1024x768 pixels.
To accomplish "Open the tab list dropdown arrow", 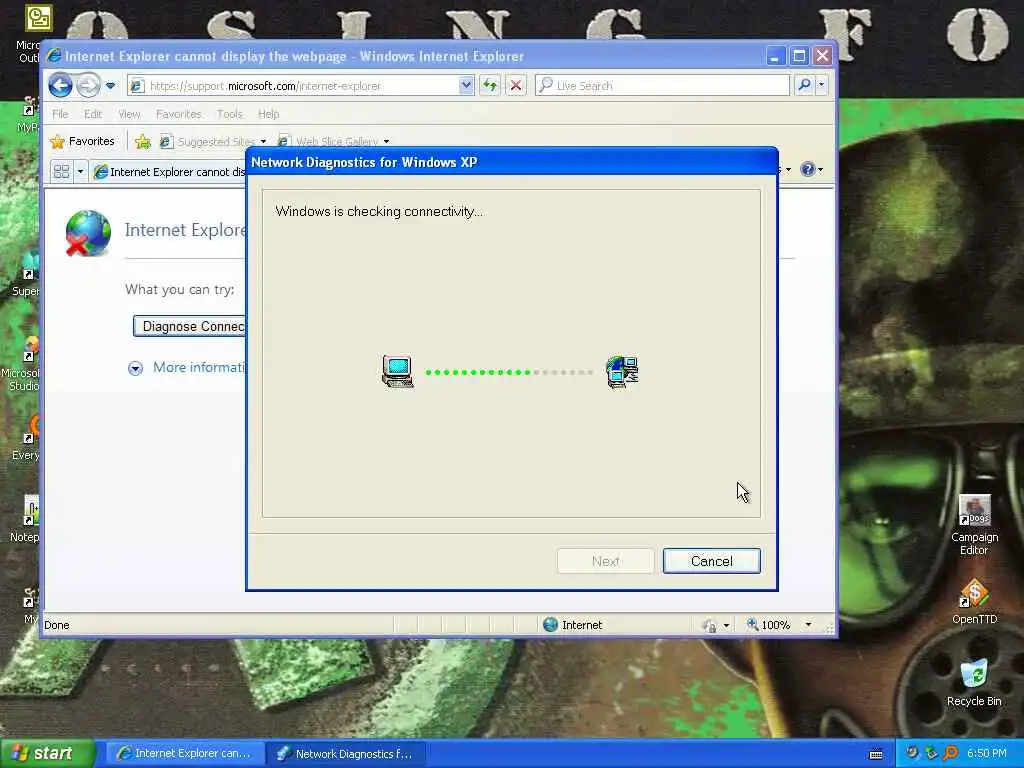I will [x=80, y=171].
